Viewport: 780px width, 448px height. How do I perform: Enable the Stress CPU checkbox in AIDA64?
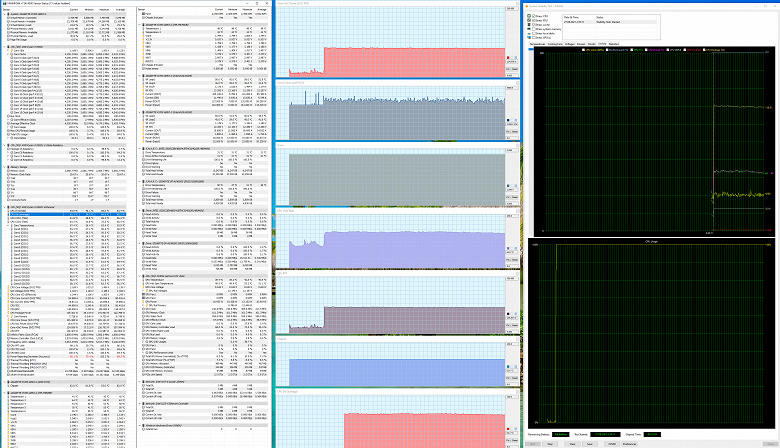pos(534,16)
